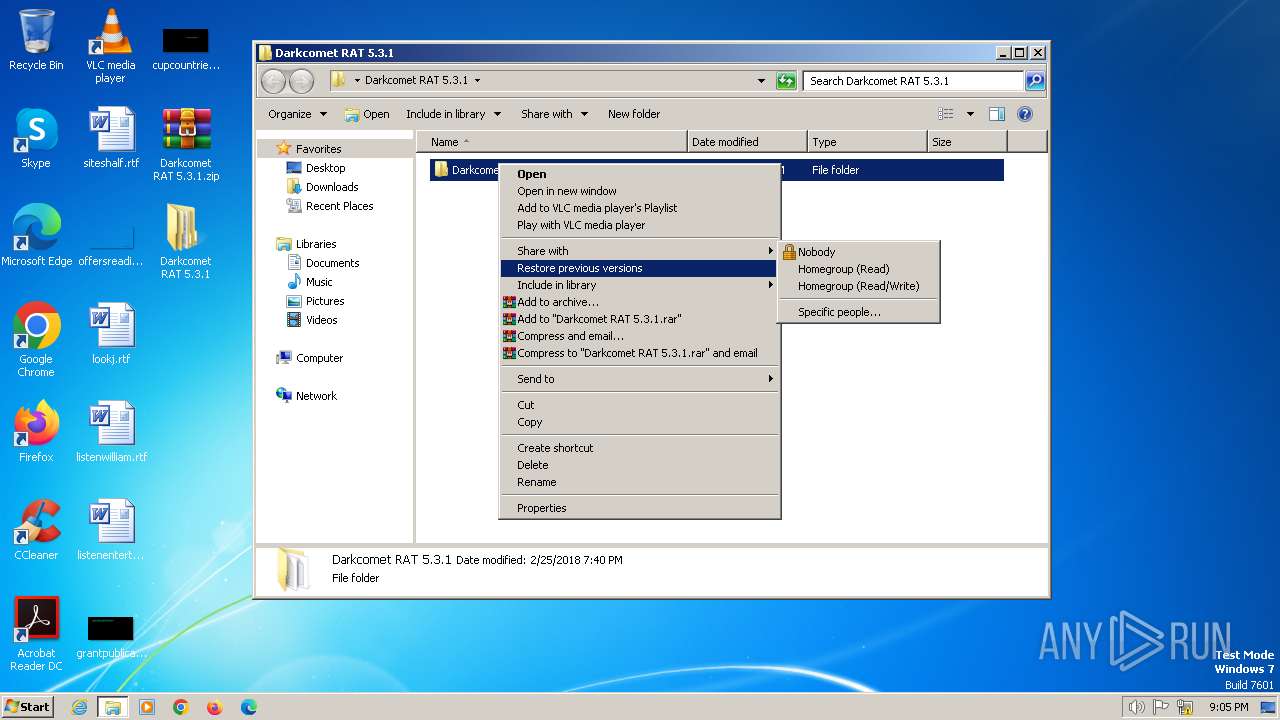Share with Nobody option

pos(859,252)
